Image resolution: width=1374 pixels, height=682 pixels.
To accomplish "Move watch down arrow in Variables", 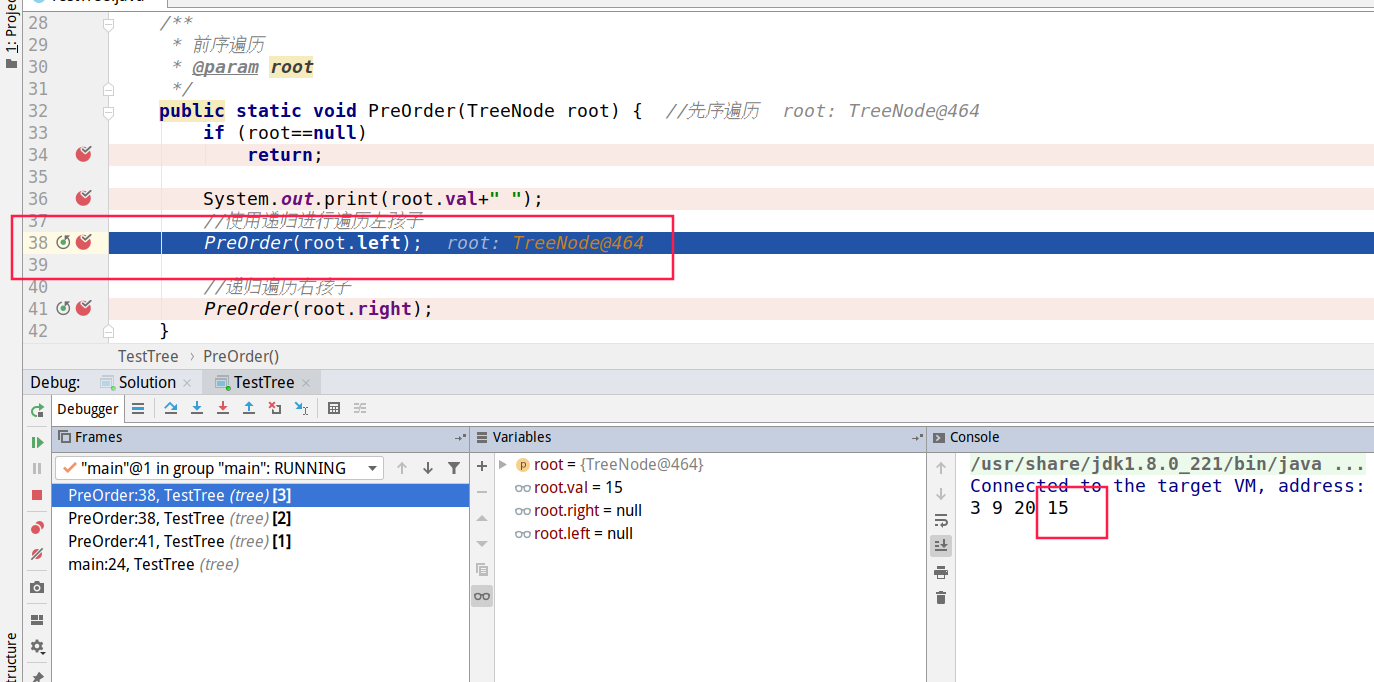I will pyautogui.click(x=482, y=543).
